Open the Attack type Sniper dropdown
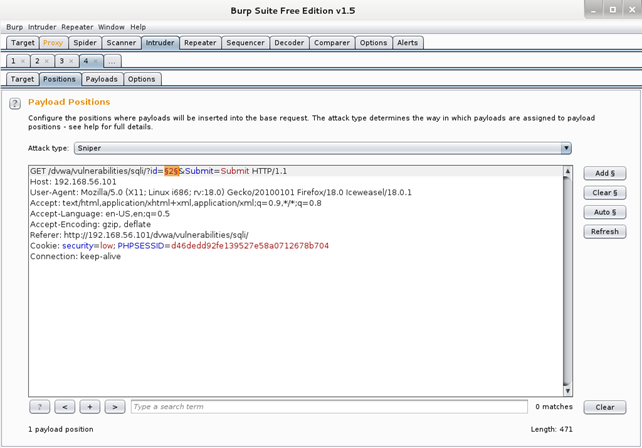Screen dimensions: 642x448 pyautogui.click(x=323, y=148)
